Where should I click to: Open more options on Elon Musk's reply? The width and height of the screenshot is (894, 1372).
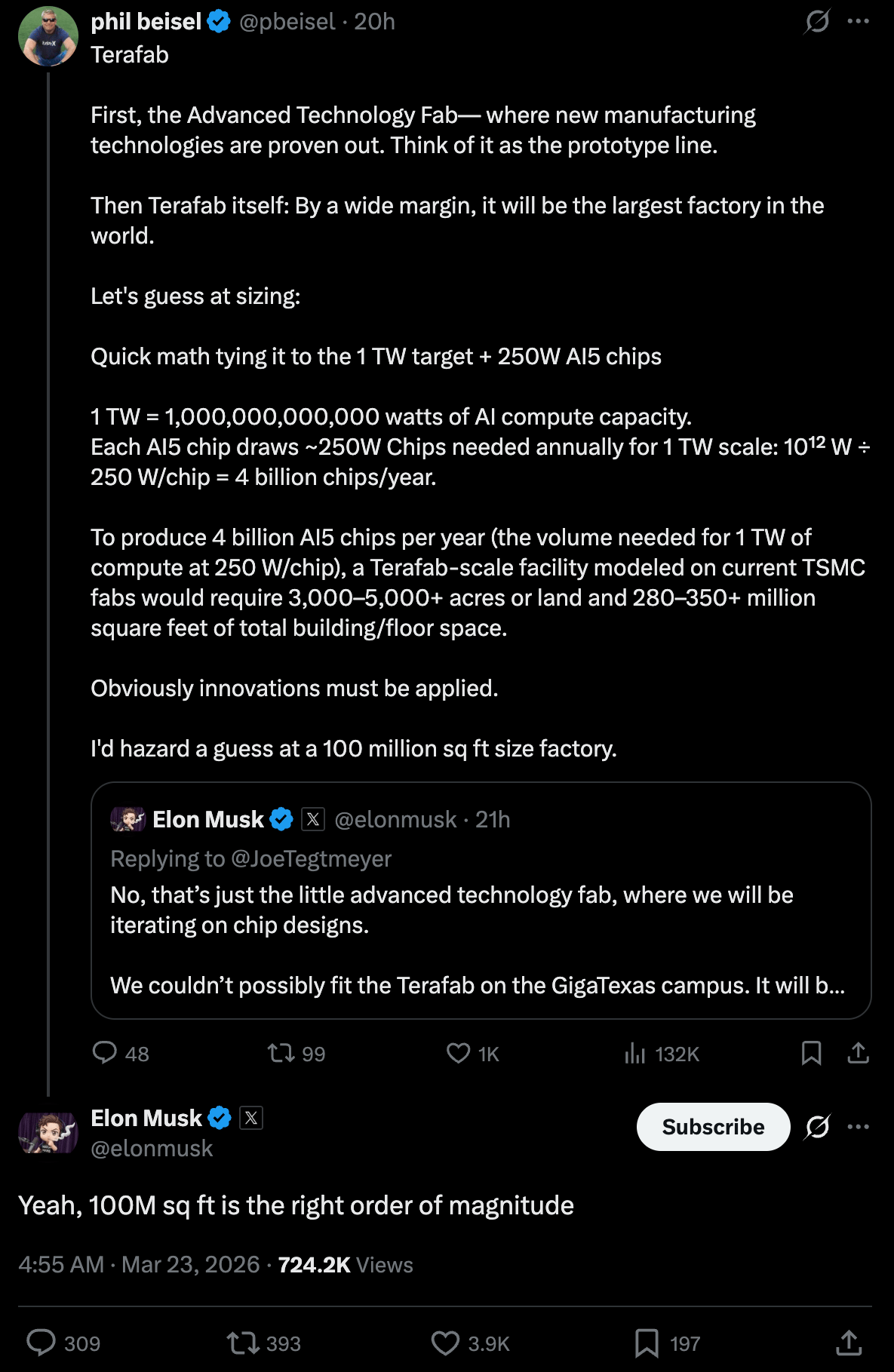[x=858, y=1126]
